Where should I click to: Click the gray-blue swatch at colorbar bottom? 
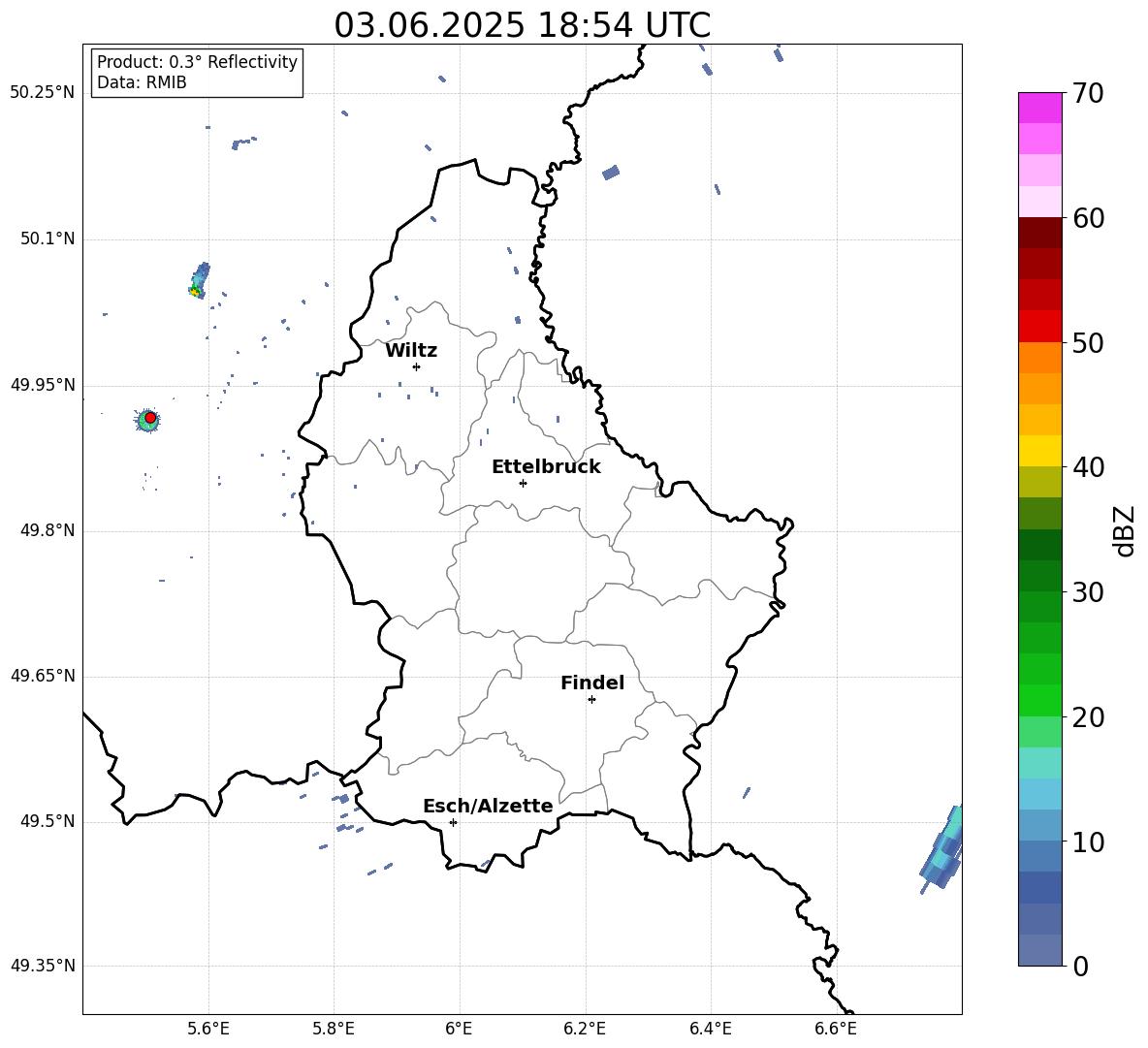pyautogui.click(x=1039, y=950)
